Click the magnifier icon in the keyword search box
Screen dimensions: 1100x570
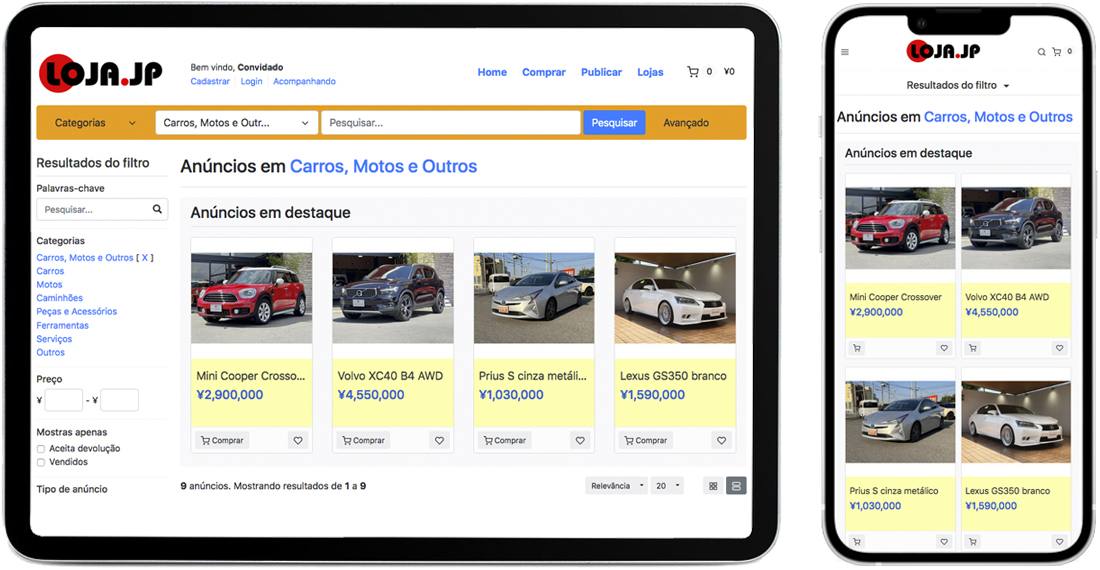[x=157, y=209]
